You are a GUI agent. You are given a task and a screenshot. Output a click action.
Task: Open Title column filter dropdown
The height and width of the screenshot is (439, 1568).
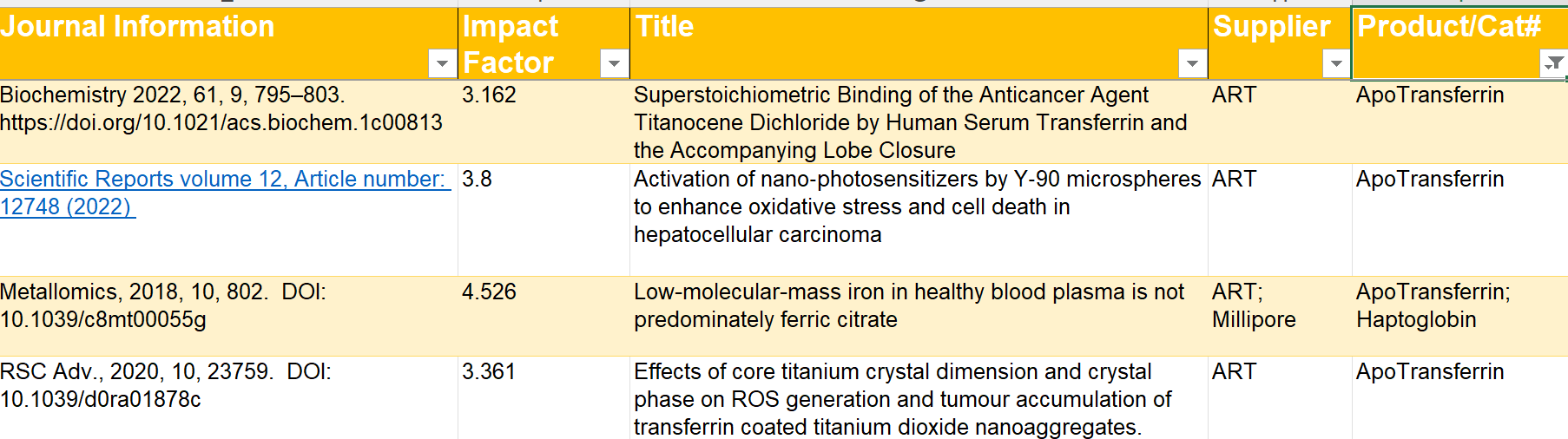(x=1192, y=63)
